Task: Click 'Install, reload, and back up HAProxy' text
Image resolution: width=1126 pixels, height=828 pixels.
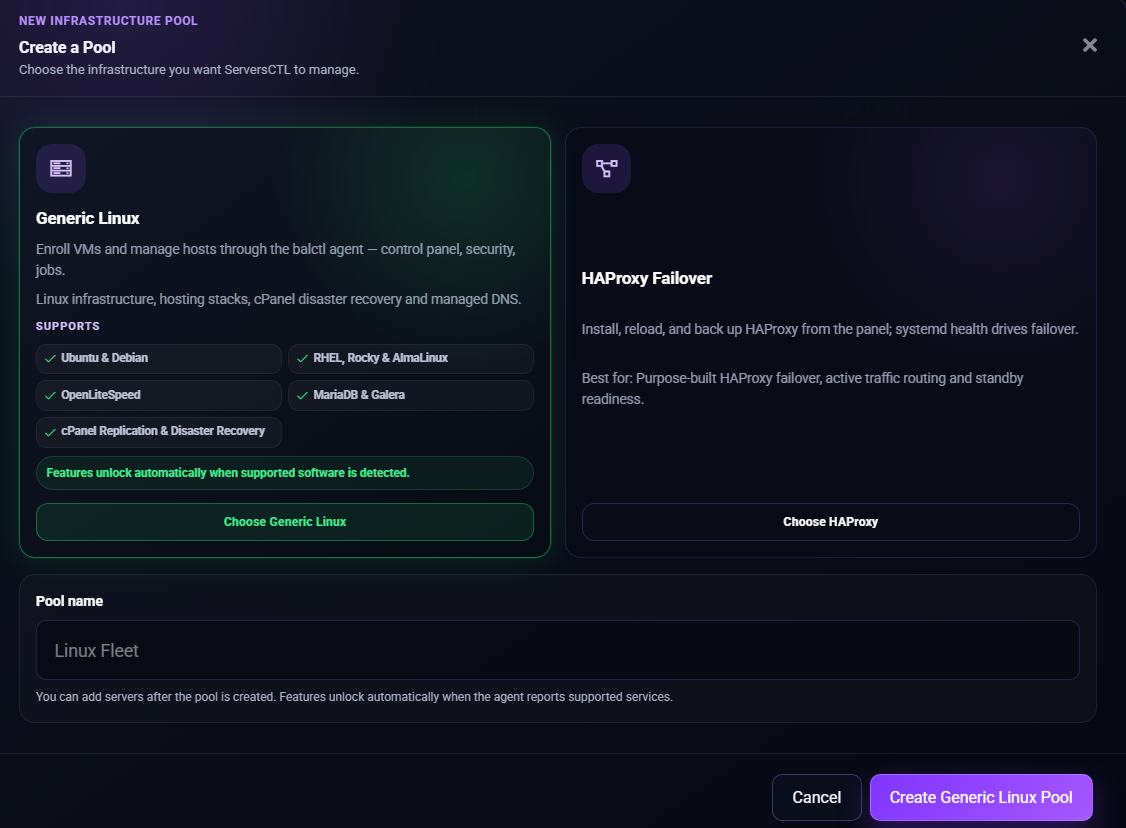Action: pyautogui.click(x=829, y=329)
